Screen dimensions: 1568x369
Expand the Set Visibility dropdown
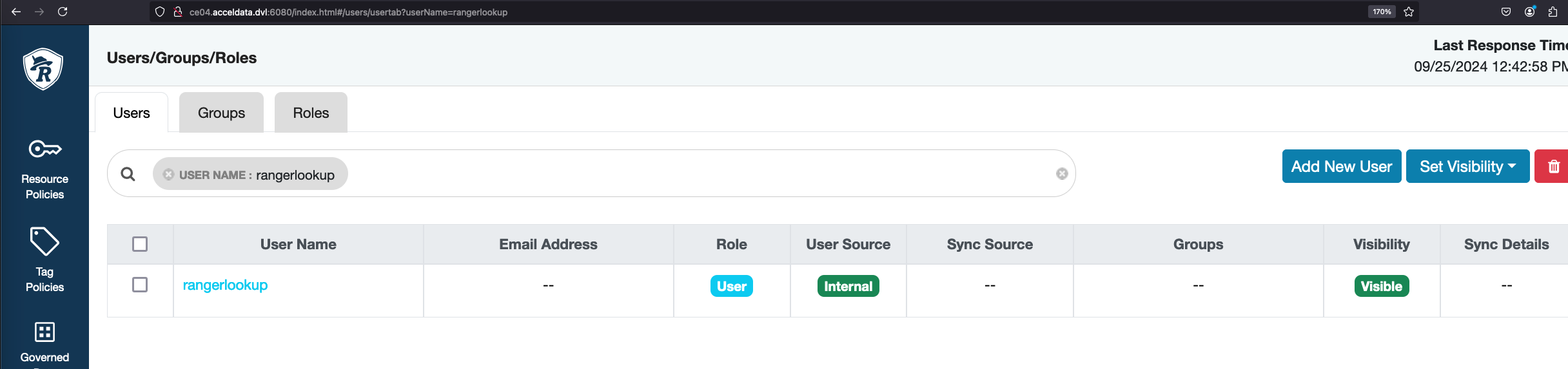point(1467,167)
